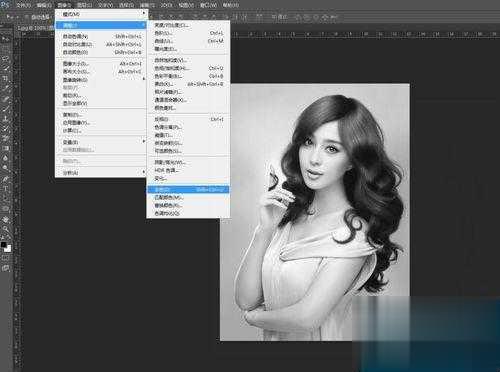Screen dimensions: 500x372
Task: Expand the Image Rotation submenu
Action: (101, 80)
